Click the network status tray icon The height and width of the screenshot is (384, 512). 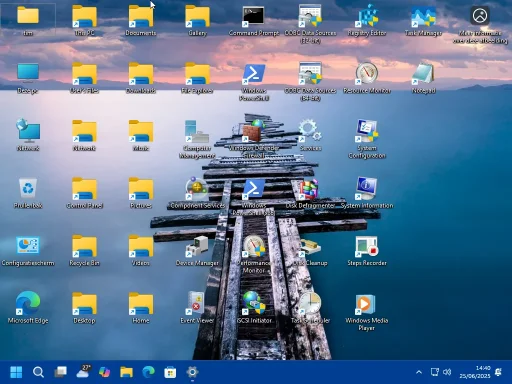[435, 372]
